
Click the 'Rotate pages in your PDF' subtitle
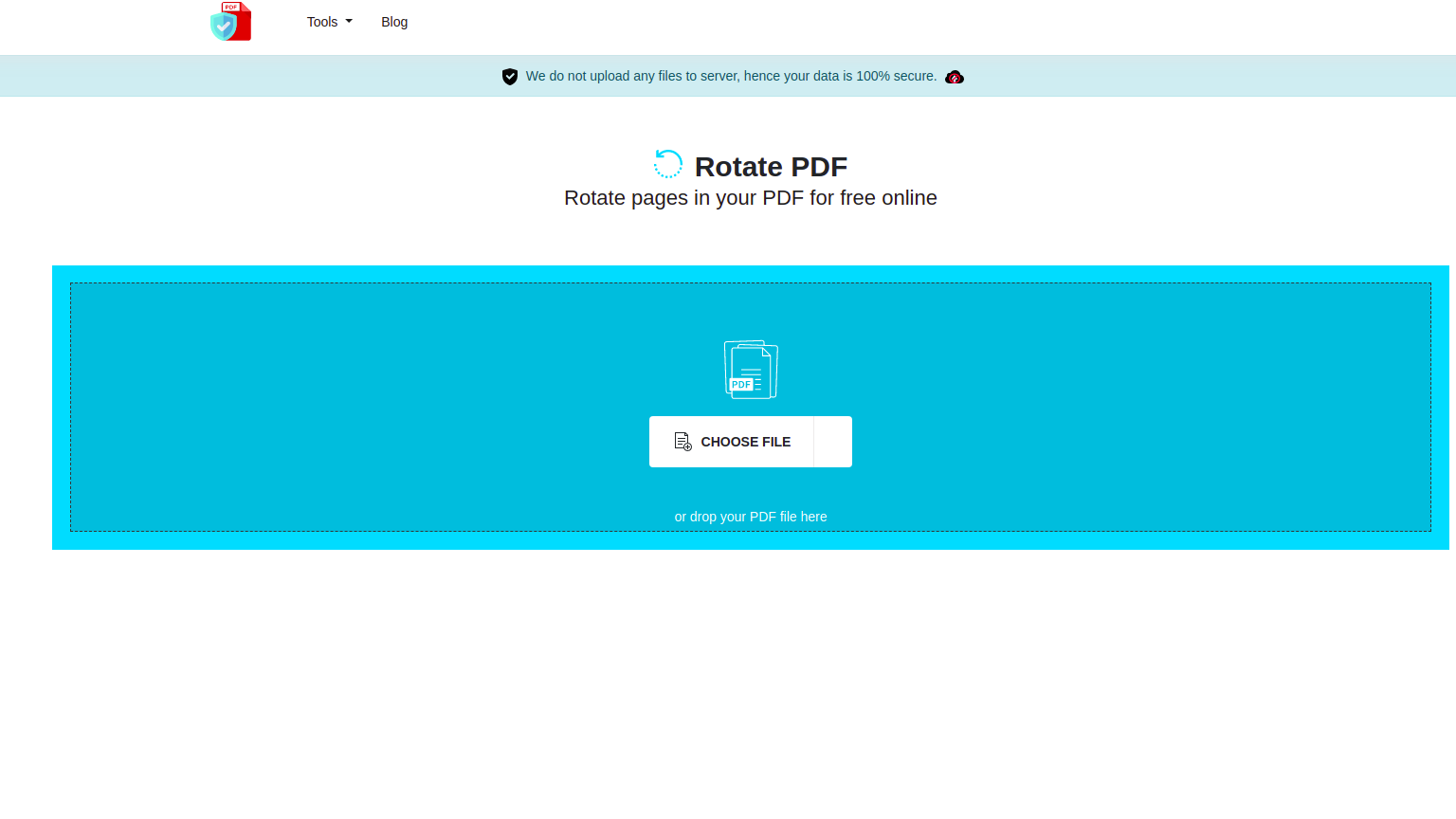click(751, 198)
